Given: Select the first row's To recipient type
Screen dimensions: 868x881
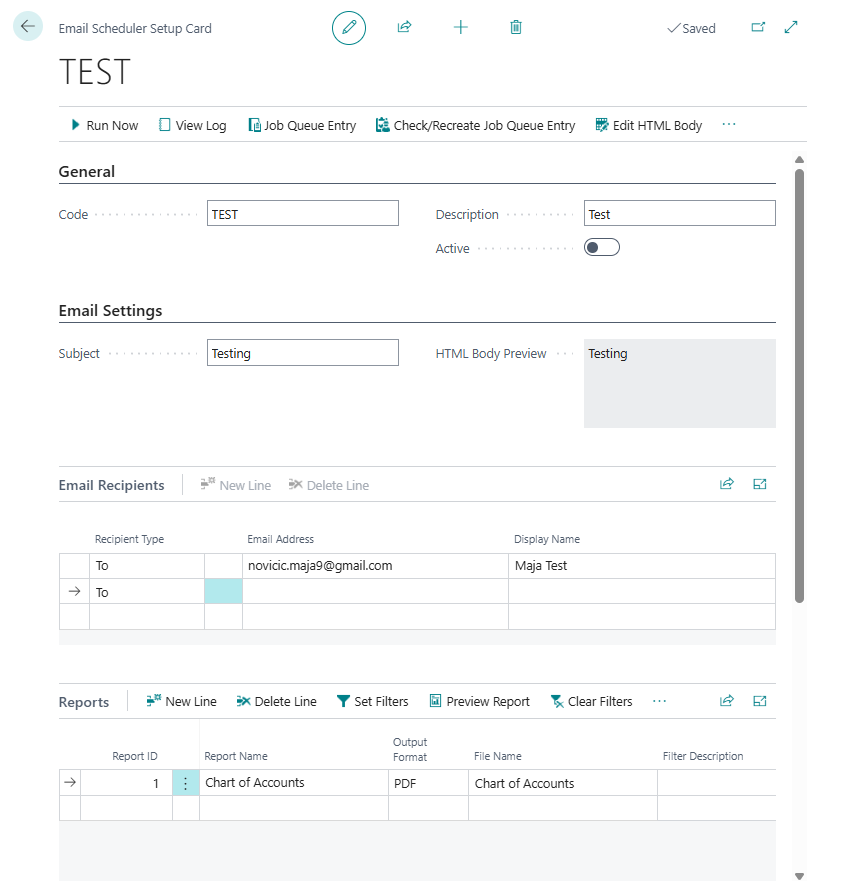Looking at the screenshot, I should (x=147, y=566).
